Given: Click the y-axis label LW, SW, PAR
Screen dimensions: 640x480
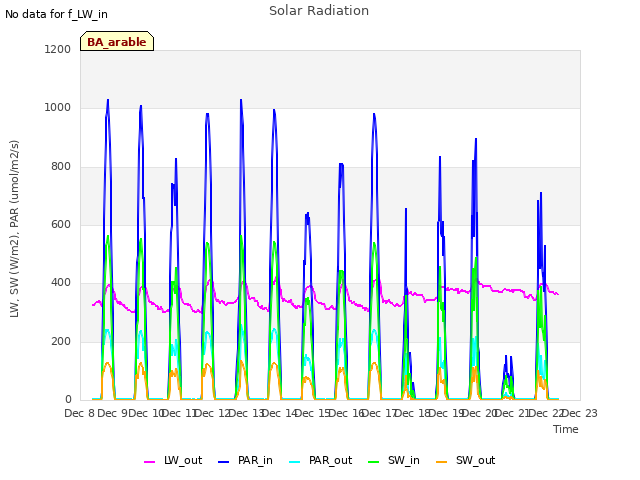Looking at the screenshot, I should click(14, 229).
